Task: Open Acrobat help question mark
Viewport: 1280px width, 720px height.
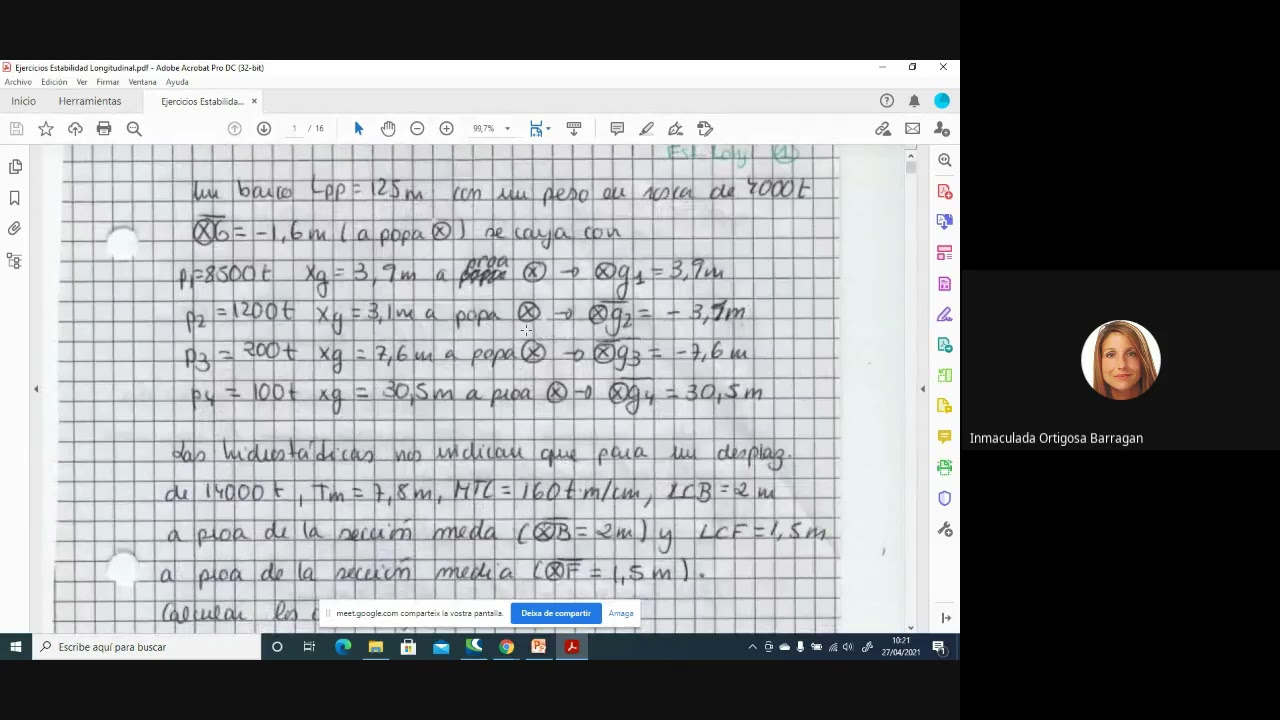Action: 887,101
